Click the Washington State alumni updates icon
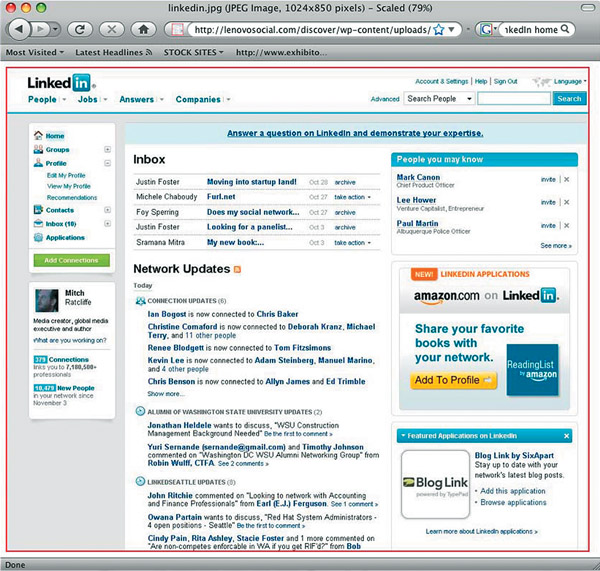Viewport: 600px width, 571px height. (140, 411)
